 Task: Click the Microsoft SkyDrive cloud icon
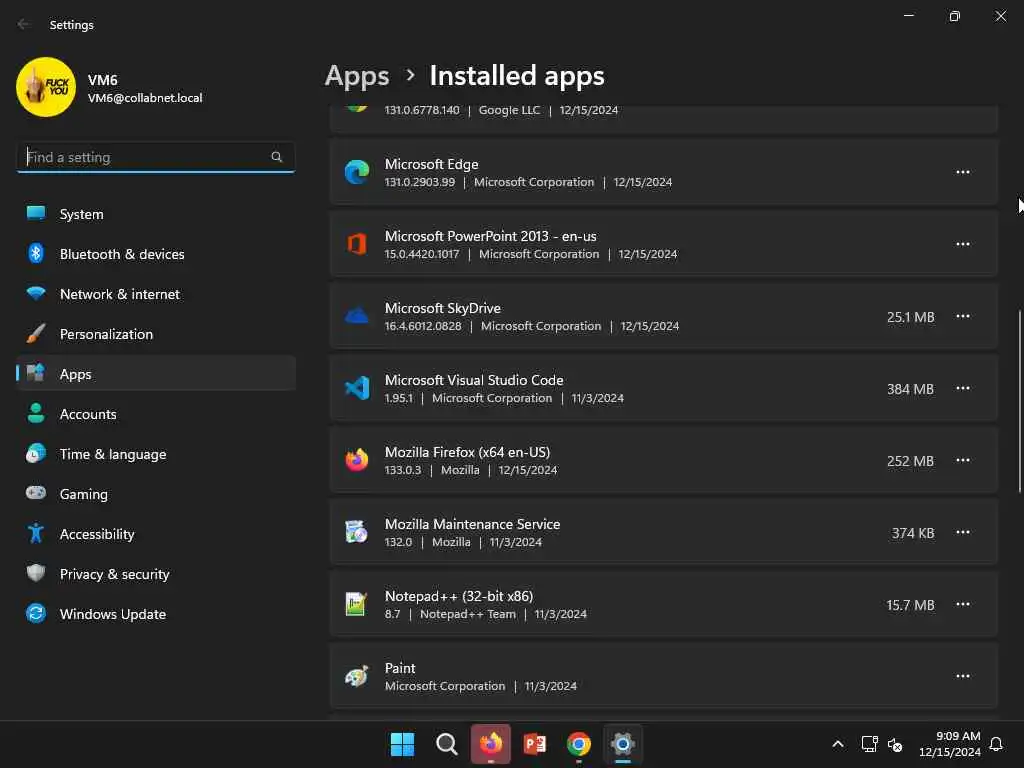tap(357, 316)
